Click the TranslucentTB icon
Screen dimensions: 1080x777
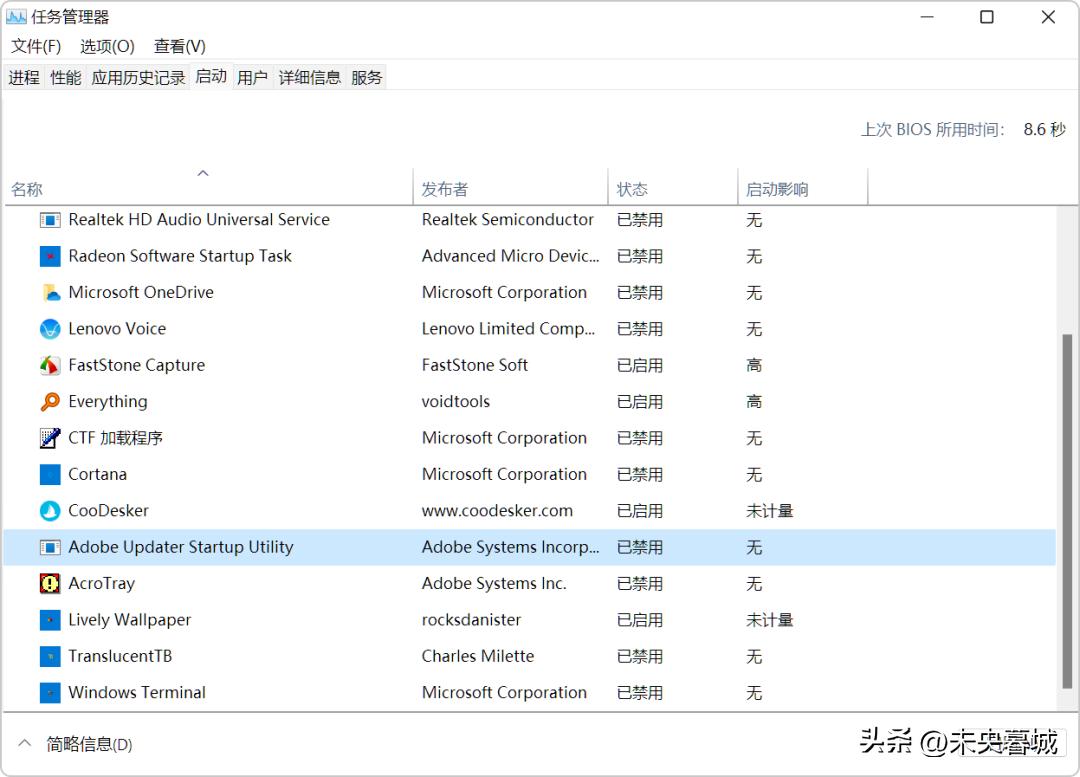[x=50, y=656]
